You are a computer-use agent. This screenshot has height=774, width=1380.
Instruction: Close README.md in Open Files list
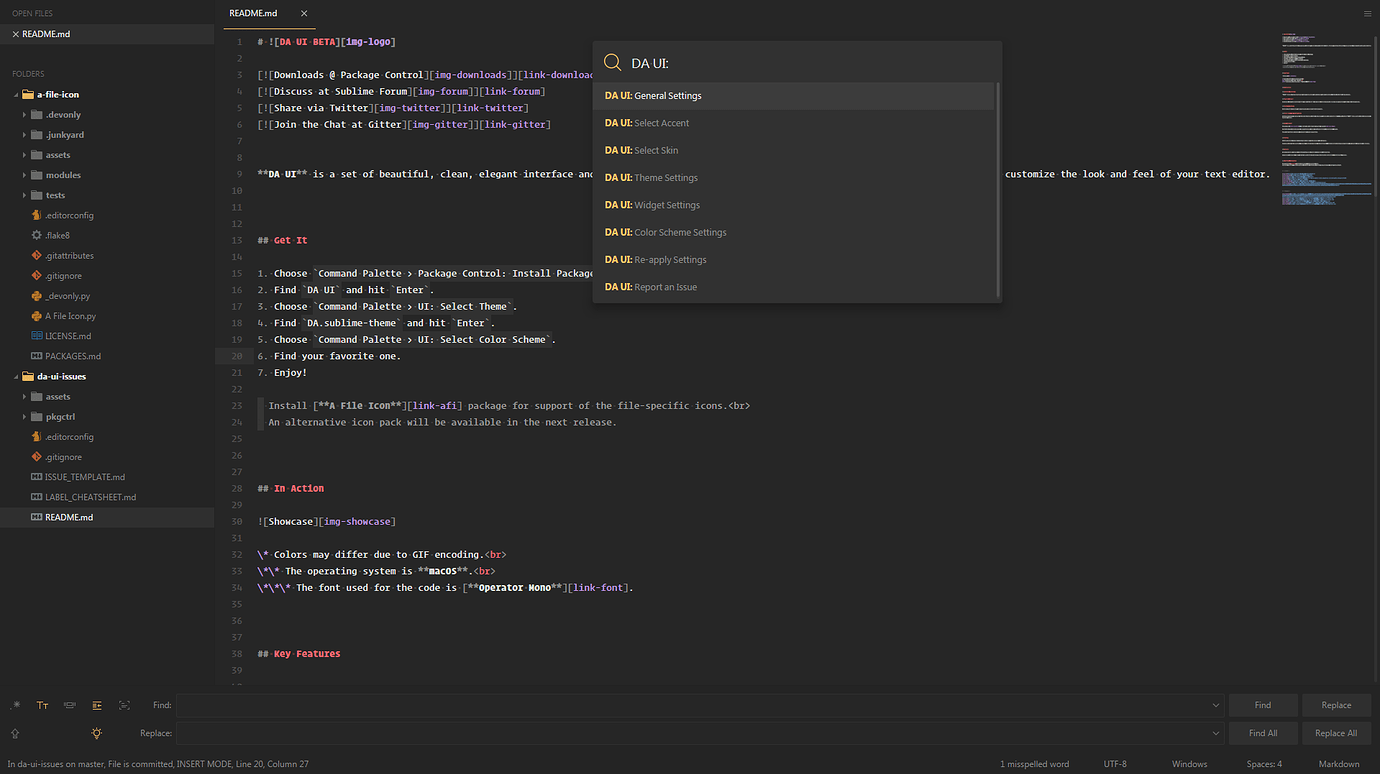(x=15, y=34)
